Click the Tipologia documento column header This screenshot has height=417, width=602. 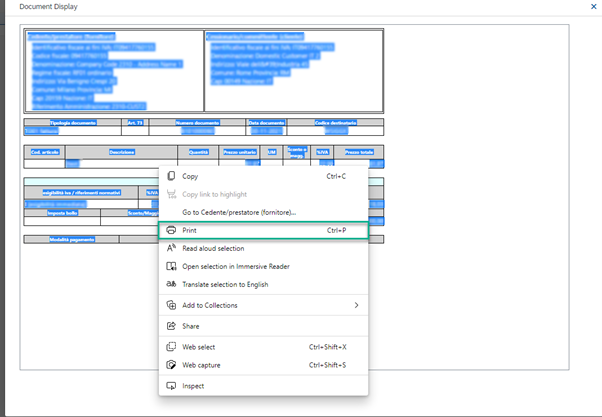(x=72, y=122)
